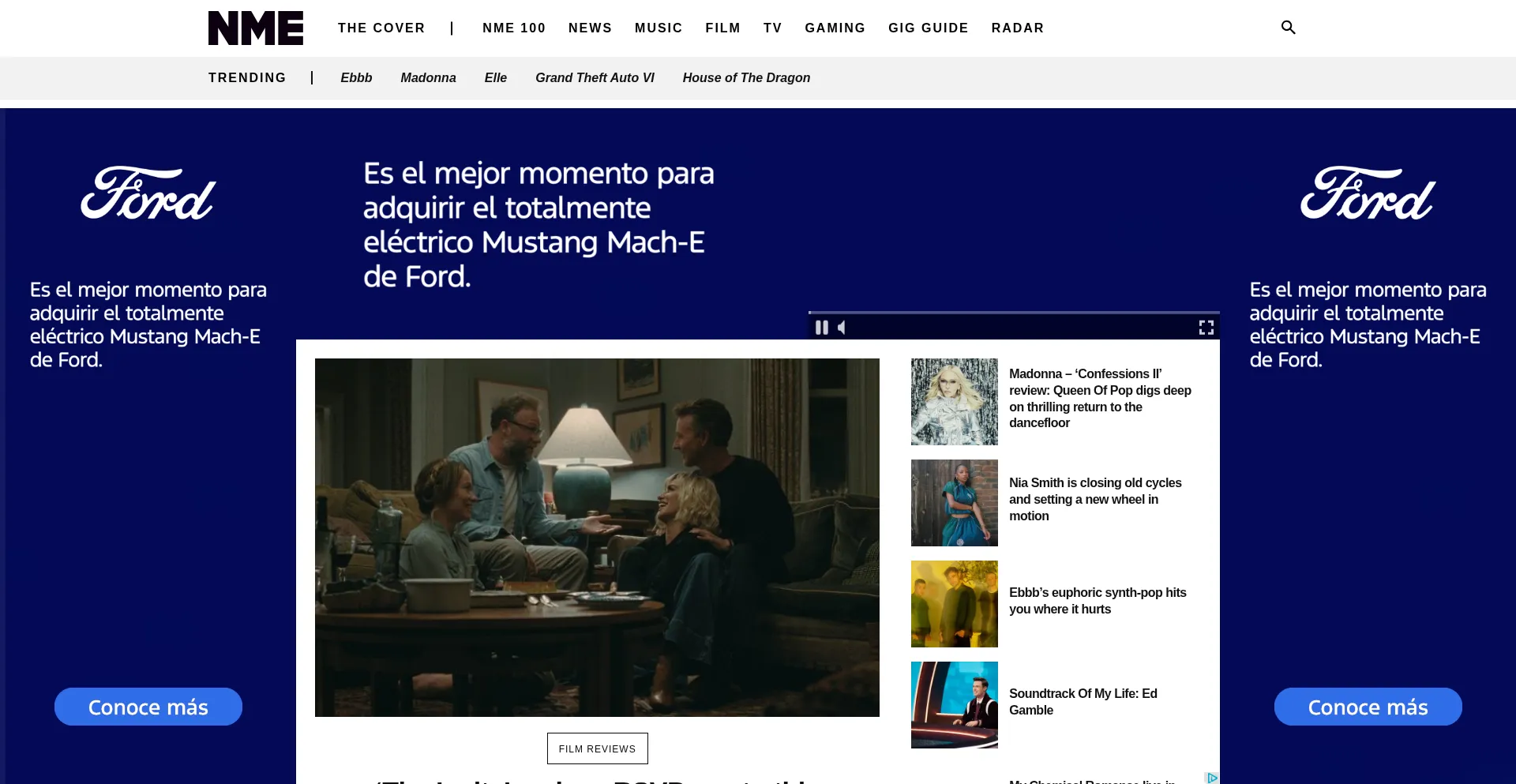Click the NME logo

256,28
